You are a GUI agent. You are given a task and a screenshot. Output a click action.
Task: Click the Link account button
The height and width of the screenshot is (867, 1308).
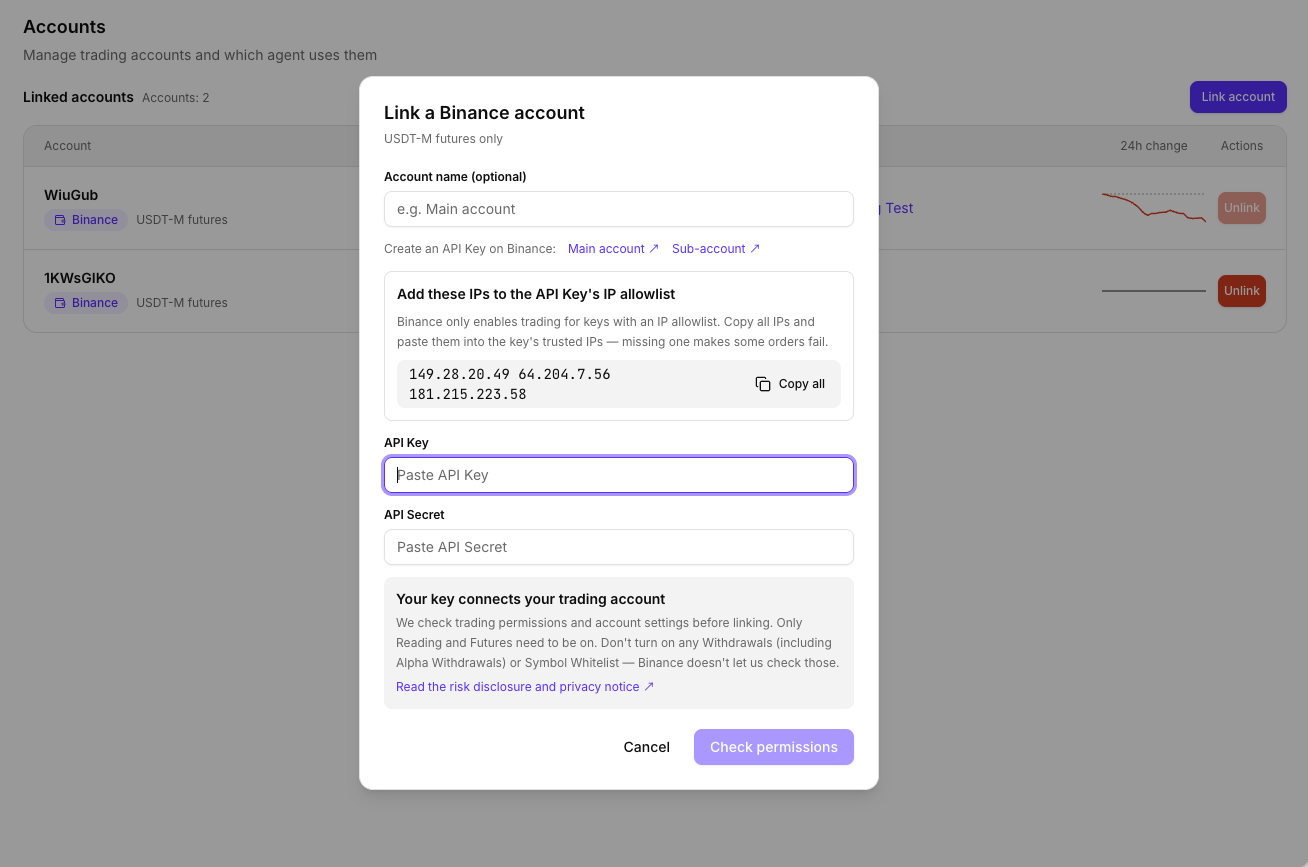pos(1238,97)
